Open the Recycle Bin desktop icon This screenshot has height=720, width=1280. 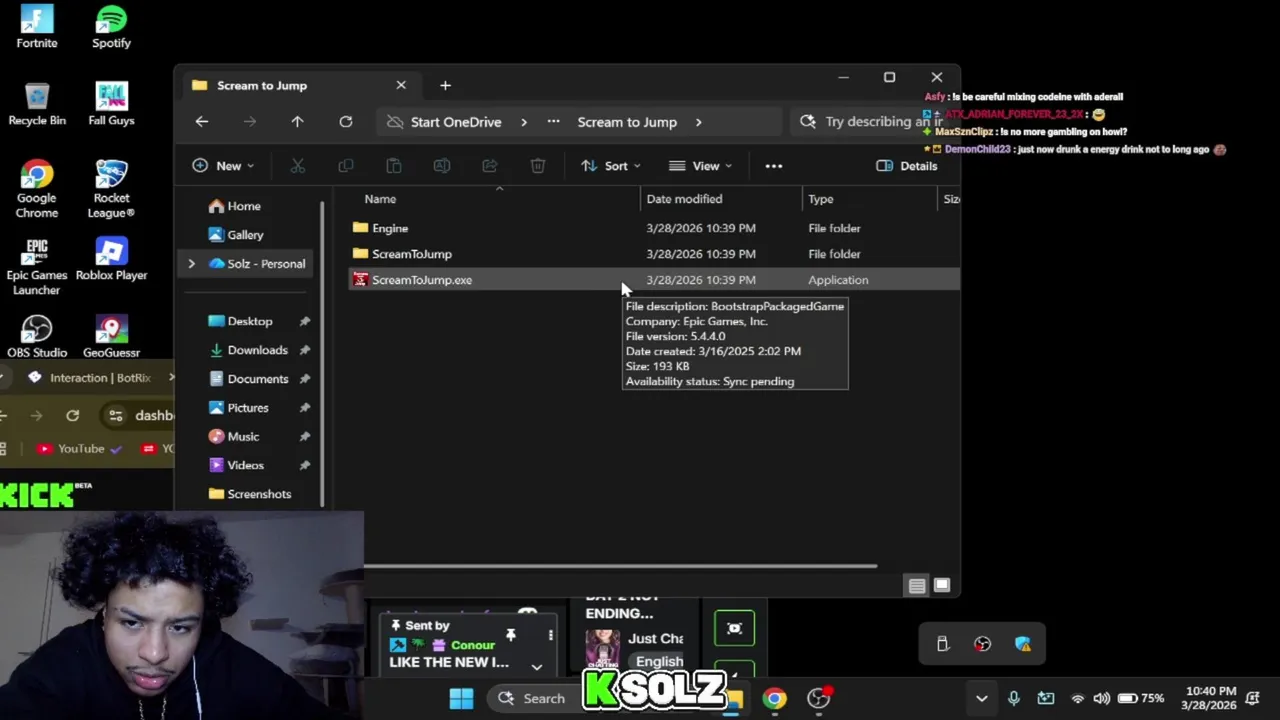click(x=37, y=104)
